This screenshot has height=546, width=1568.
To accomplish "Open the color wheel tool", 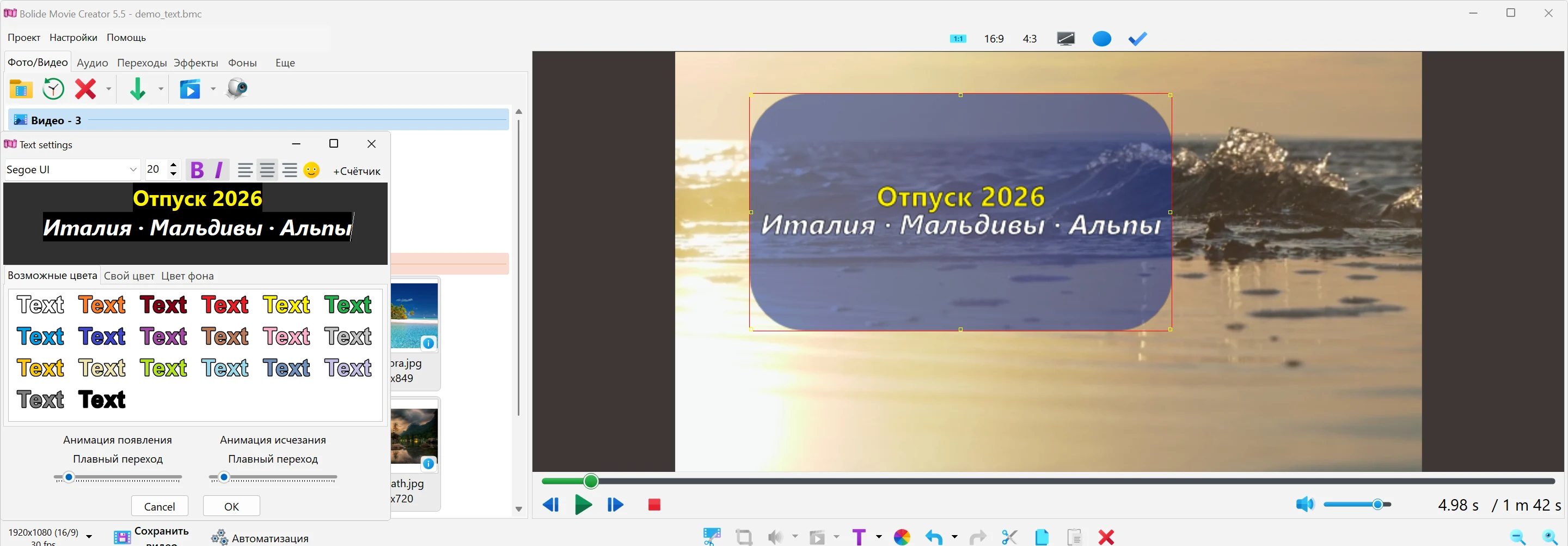I will [x=902, y=537].
